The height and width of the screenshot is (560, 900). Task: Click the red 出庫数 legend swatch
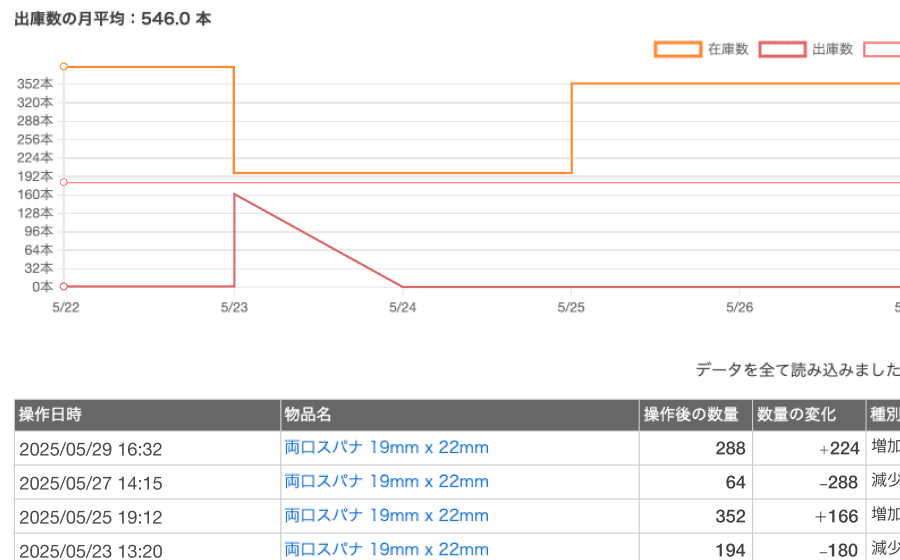pyautogui.click(x=783, y=50)
